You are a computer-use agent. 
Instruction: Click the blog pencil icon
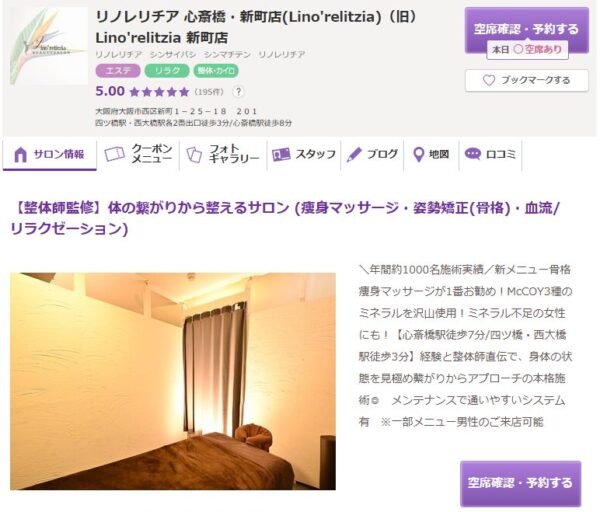click(x=354, y=155)
